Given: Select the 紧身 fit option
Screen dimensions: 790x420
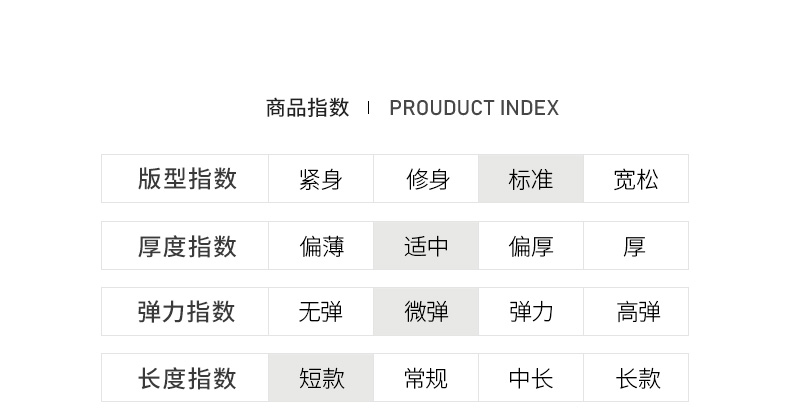Looking at the screenshot, I should click(x=321, y=180).
